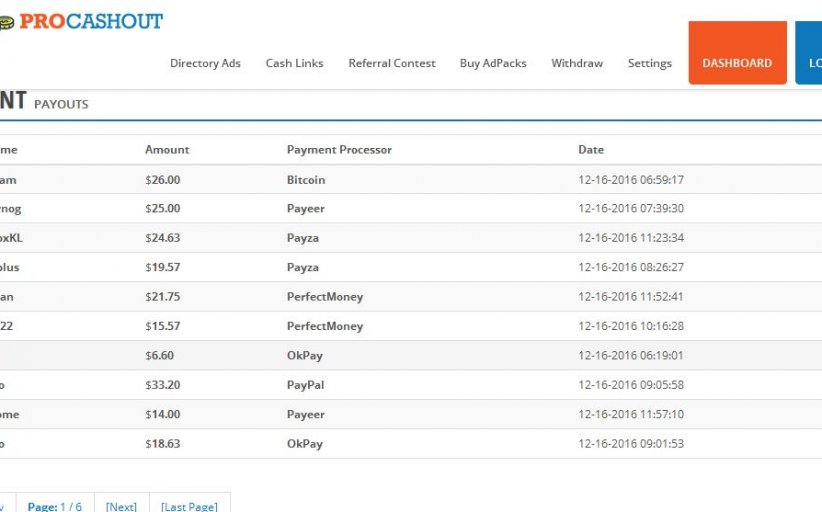Click the Payment Processor column header

tap(339, 150)
